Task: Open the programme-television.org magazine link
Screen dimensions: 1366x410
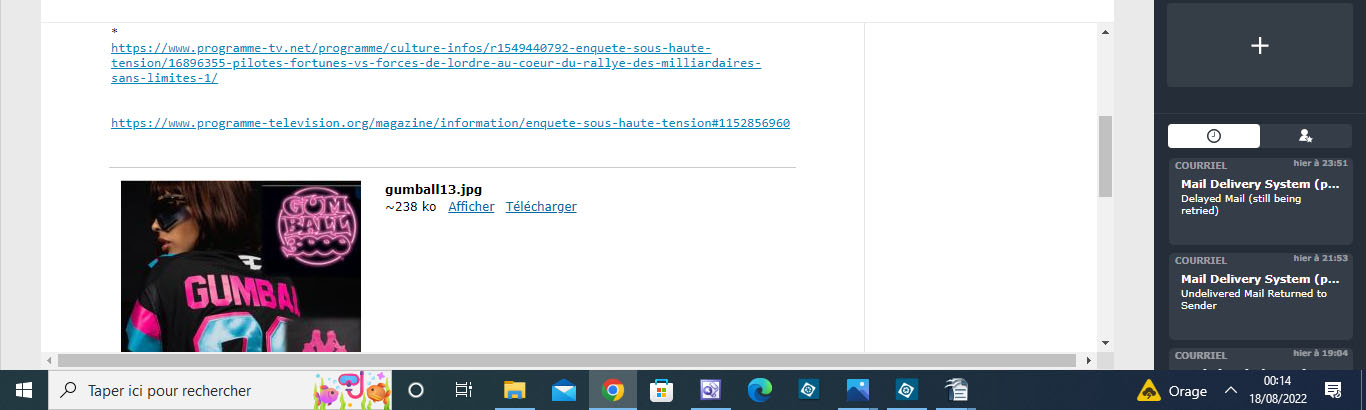Action: [450, 123]
